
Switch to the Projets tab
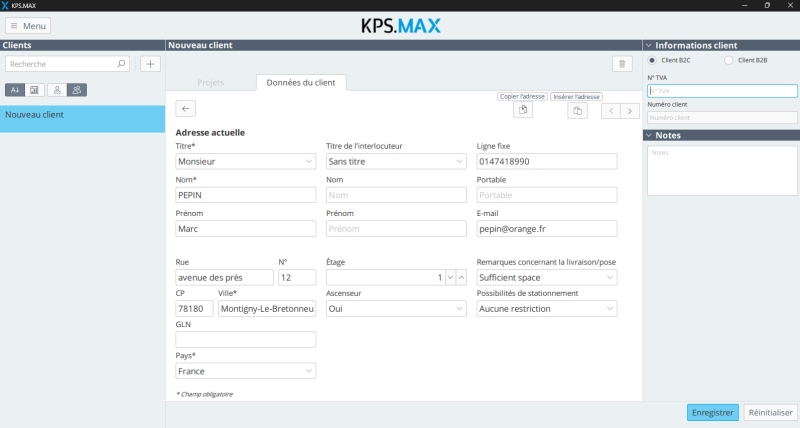point(211,82)
